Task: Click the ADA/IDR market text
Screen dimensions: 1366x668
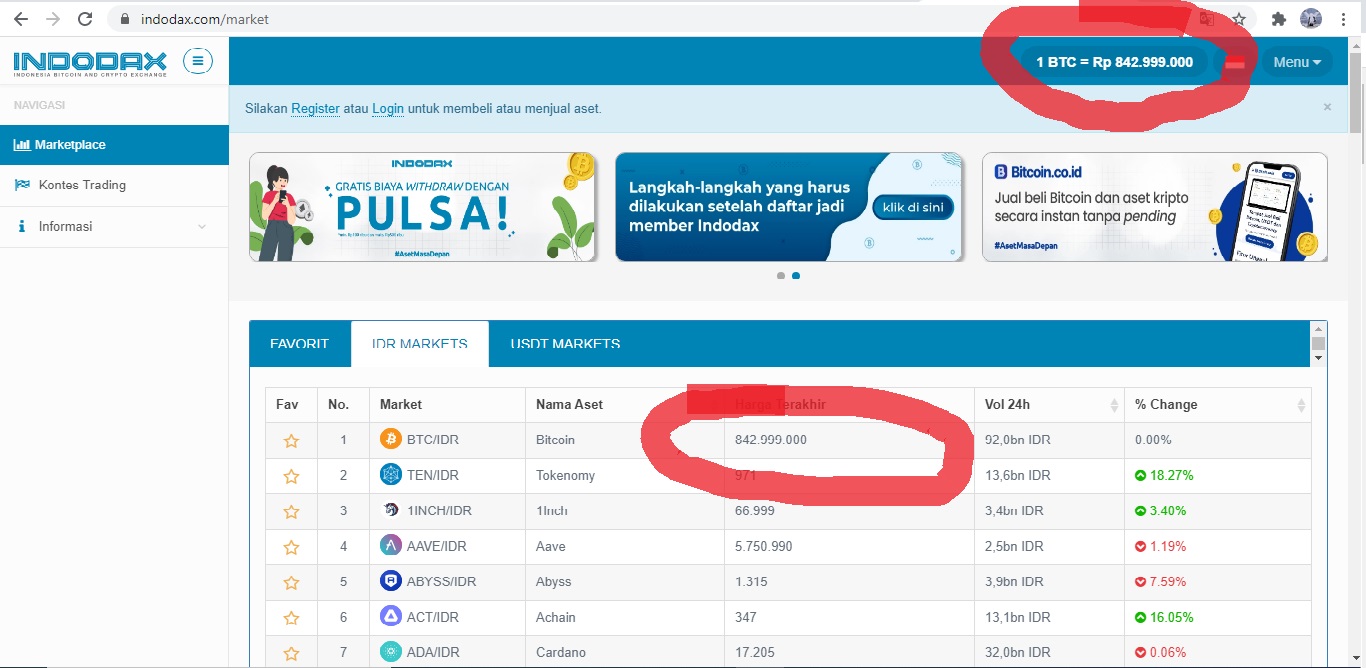Action: tap(433, 652)
